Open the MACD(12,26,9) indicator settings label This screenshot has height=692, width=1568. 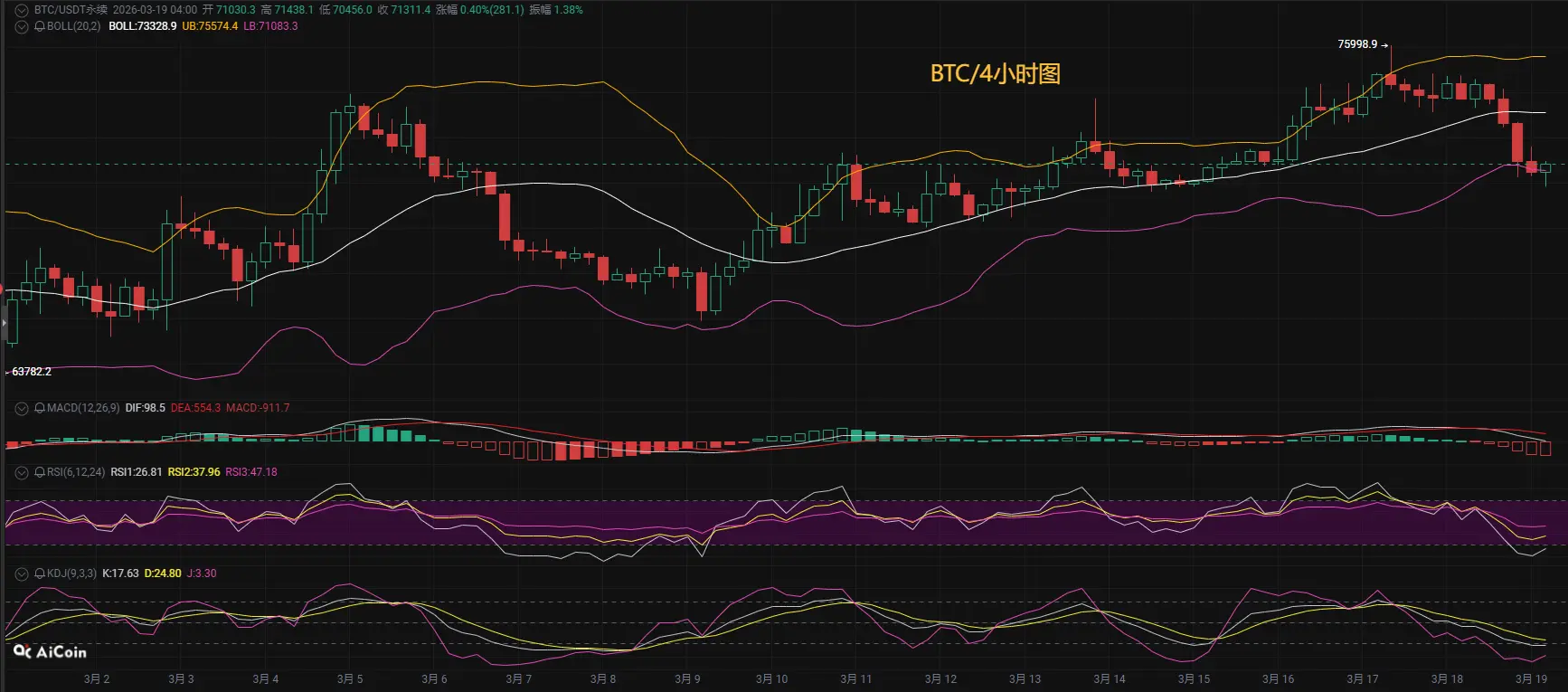[83, 408]
